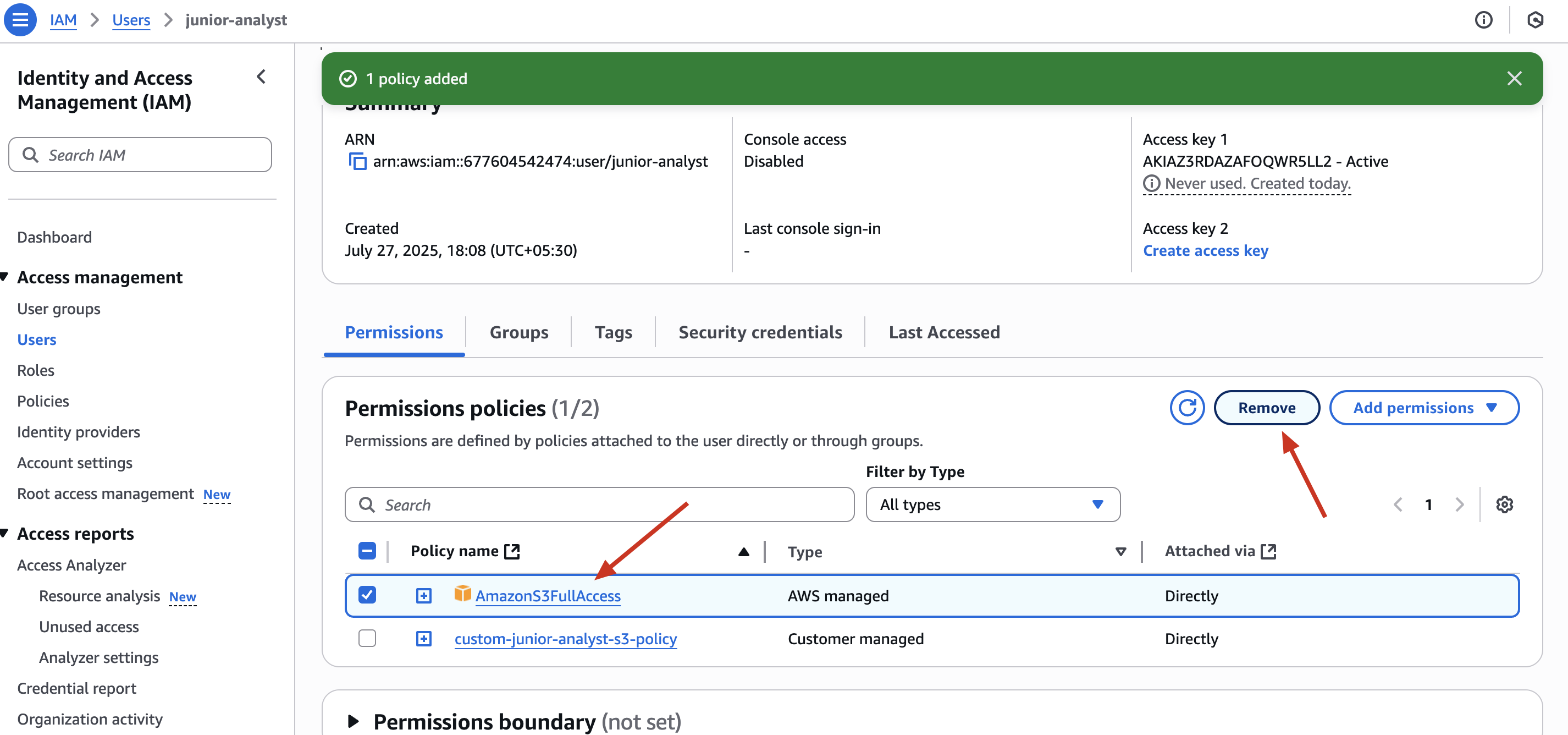Open the Add permissions dropdown
Screen dimensions: 1568x735
pyautogui.click(x=1424, y=408)
